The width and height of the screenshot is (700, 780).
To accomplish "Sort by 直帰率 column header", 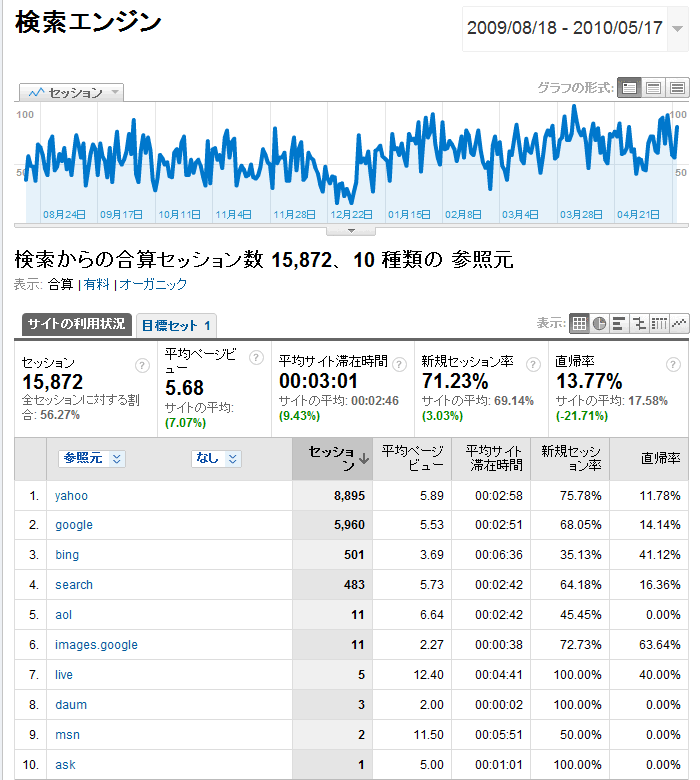I will coord(649,459).
